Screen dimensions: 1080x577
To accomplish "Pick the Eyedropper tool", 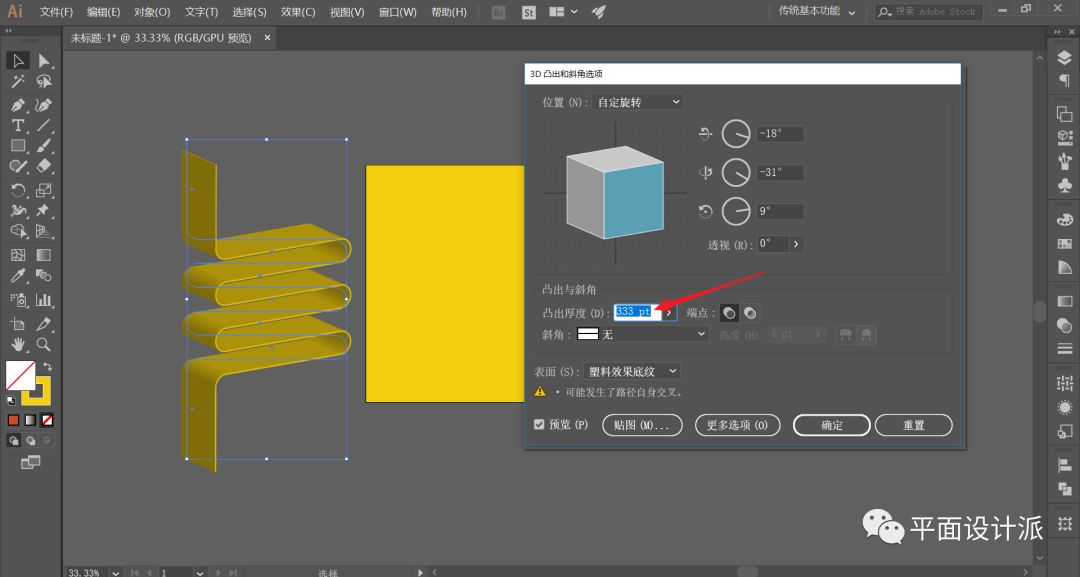I will pos(18,276).
